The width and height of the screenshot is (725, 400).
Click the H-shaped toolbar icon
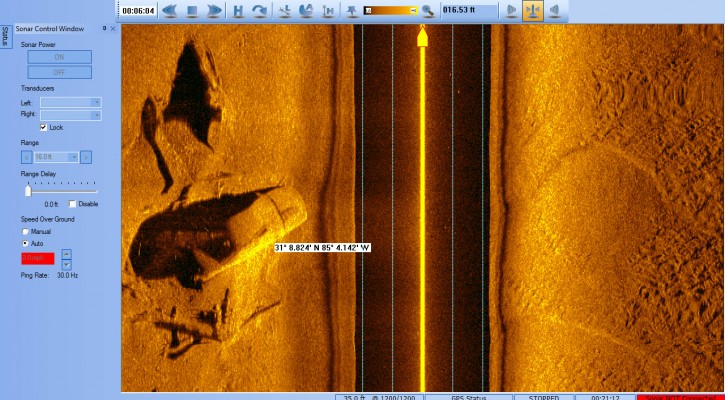(x=238, y=11)
